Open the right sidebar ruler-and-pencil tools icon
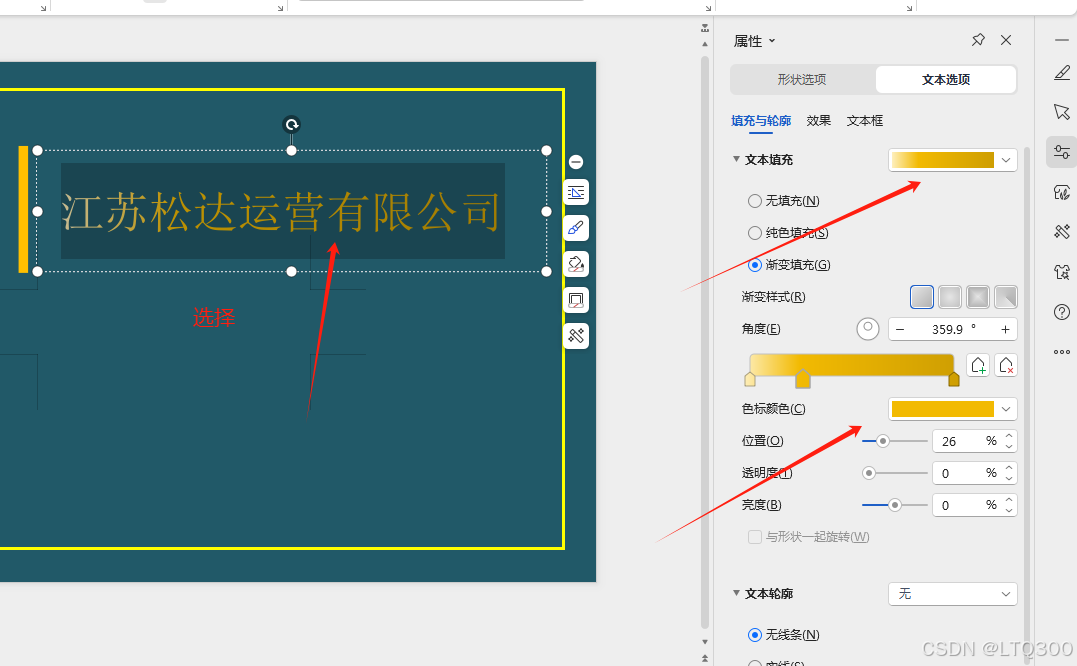This screenshot has height=666, width=1077. (x=1062, y=232)
